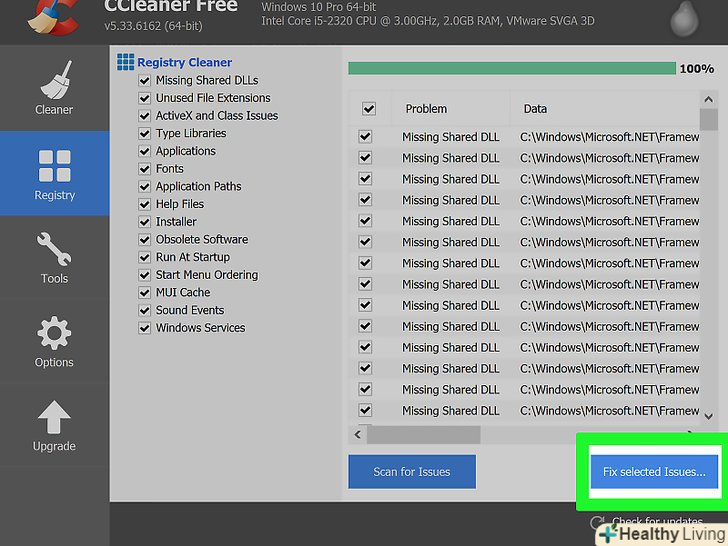Uncheck Sound Events option
This screenshot has width=728, height=546.
pos(144,310)
